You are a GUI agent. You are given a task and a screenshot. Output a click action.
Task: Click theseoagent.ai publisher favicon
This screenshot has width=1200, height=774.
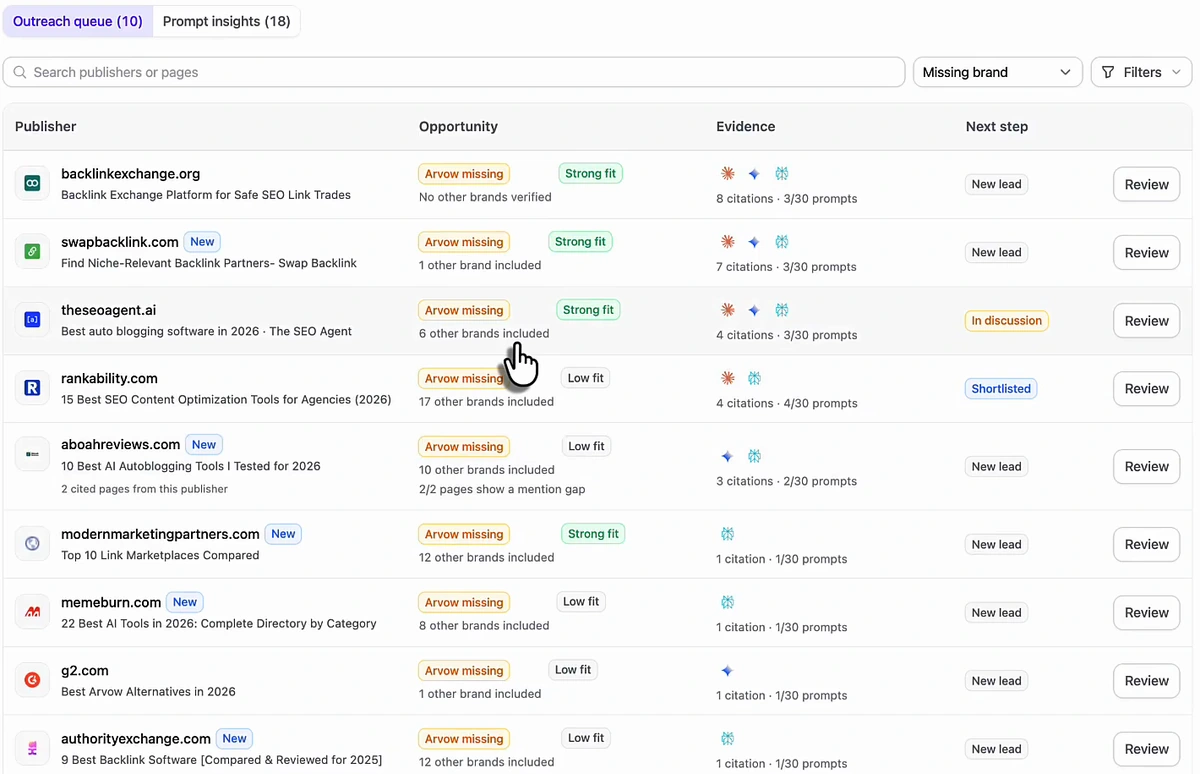tap(32, 320)
